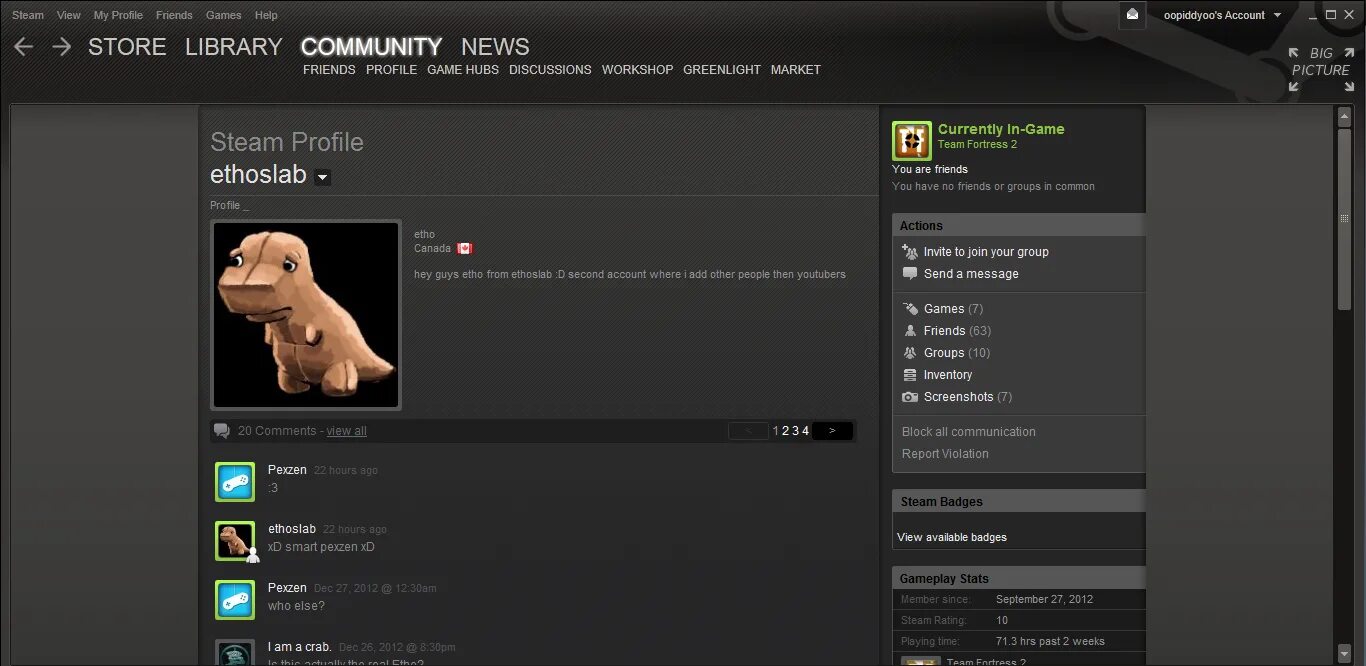The width and height of the screenshot is (1366, 666).
Task: Go to comments page 3
Action: [x=795, y=431]
